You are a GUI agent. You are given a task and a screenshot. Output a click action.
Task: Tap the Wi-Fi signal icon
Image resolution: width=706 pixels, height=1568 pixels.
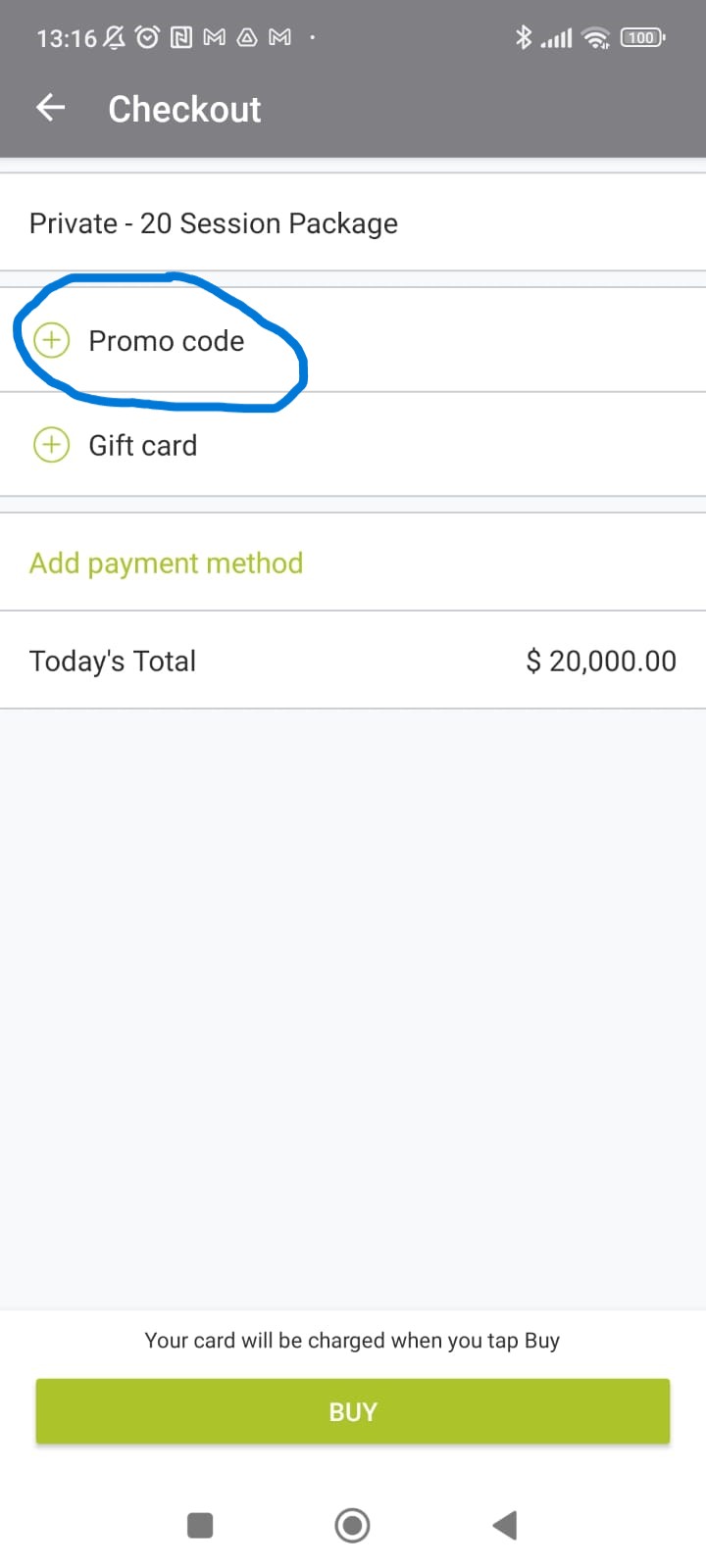(x=595, y=37)
